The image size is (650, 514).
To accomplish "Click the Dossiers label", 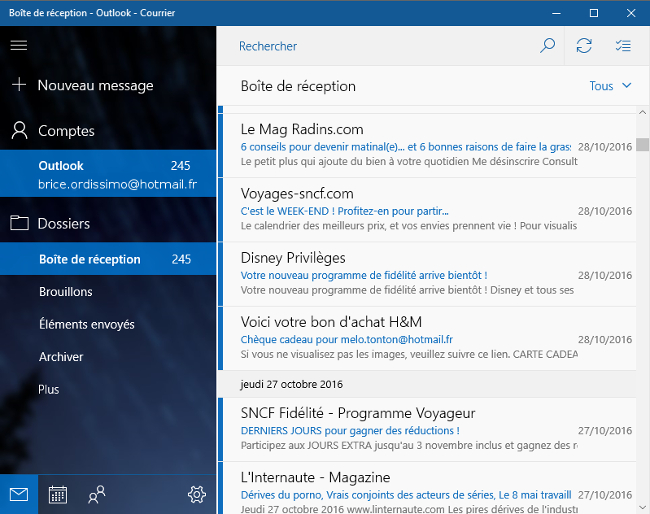I will pos(64,224).
